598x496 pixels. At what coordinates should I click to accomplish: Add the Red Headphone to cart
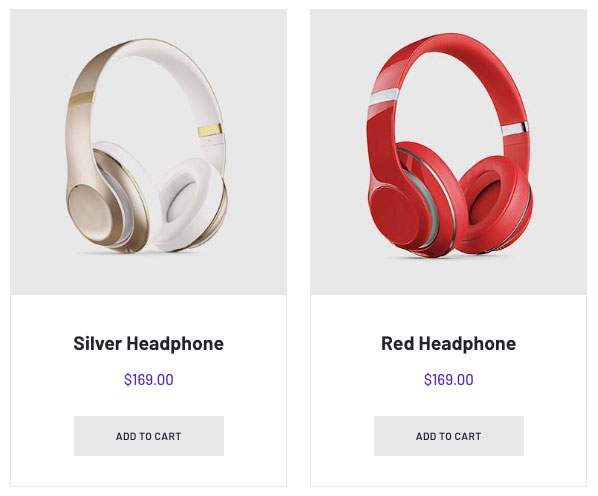click(448, 436)
